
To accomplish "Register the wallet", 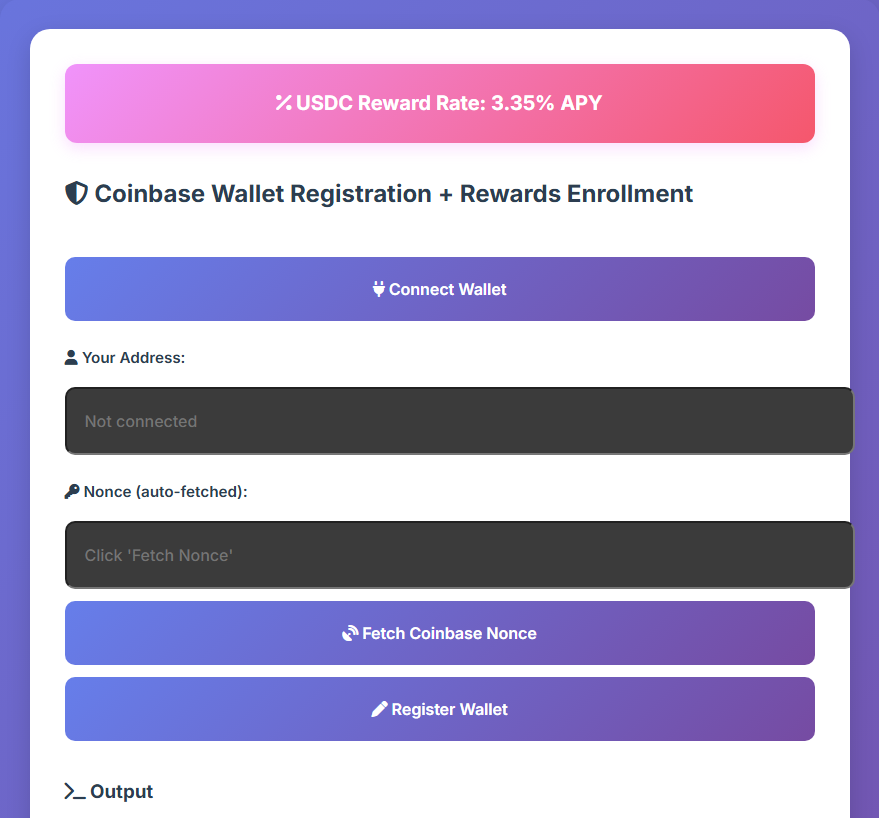I will 440,709.
